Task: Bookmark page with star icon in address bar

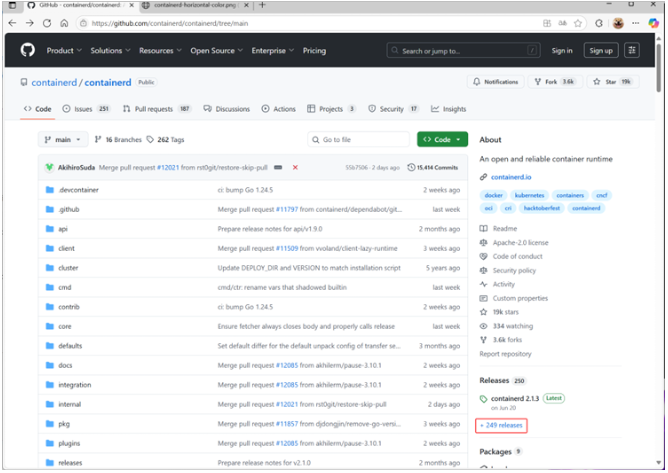Action: (578, 23)
